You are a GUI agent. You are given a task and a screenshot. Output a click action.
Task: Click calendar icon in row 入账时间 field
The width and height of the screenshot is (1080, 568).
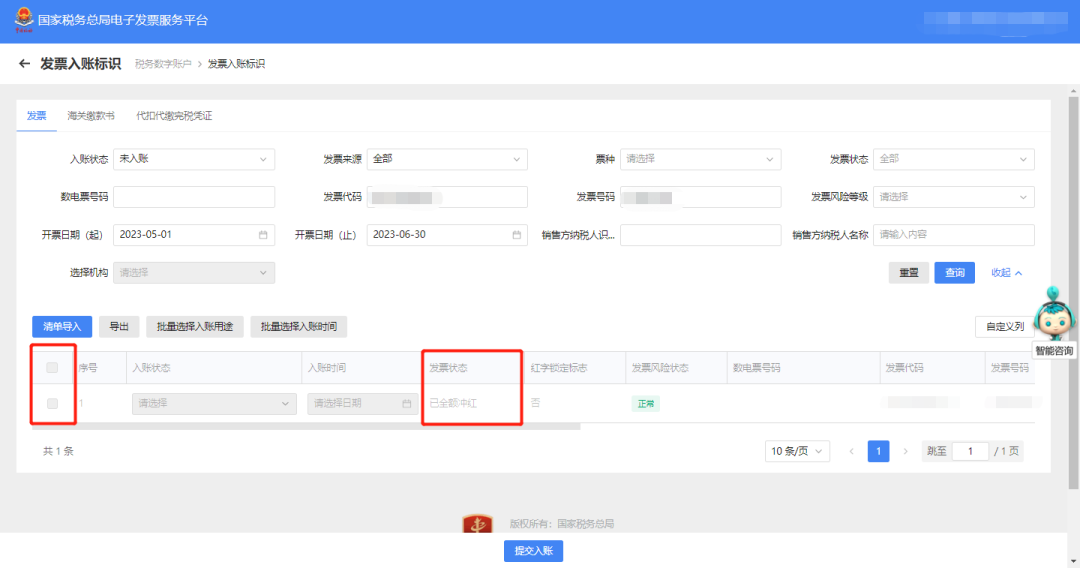(406, 404)
